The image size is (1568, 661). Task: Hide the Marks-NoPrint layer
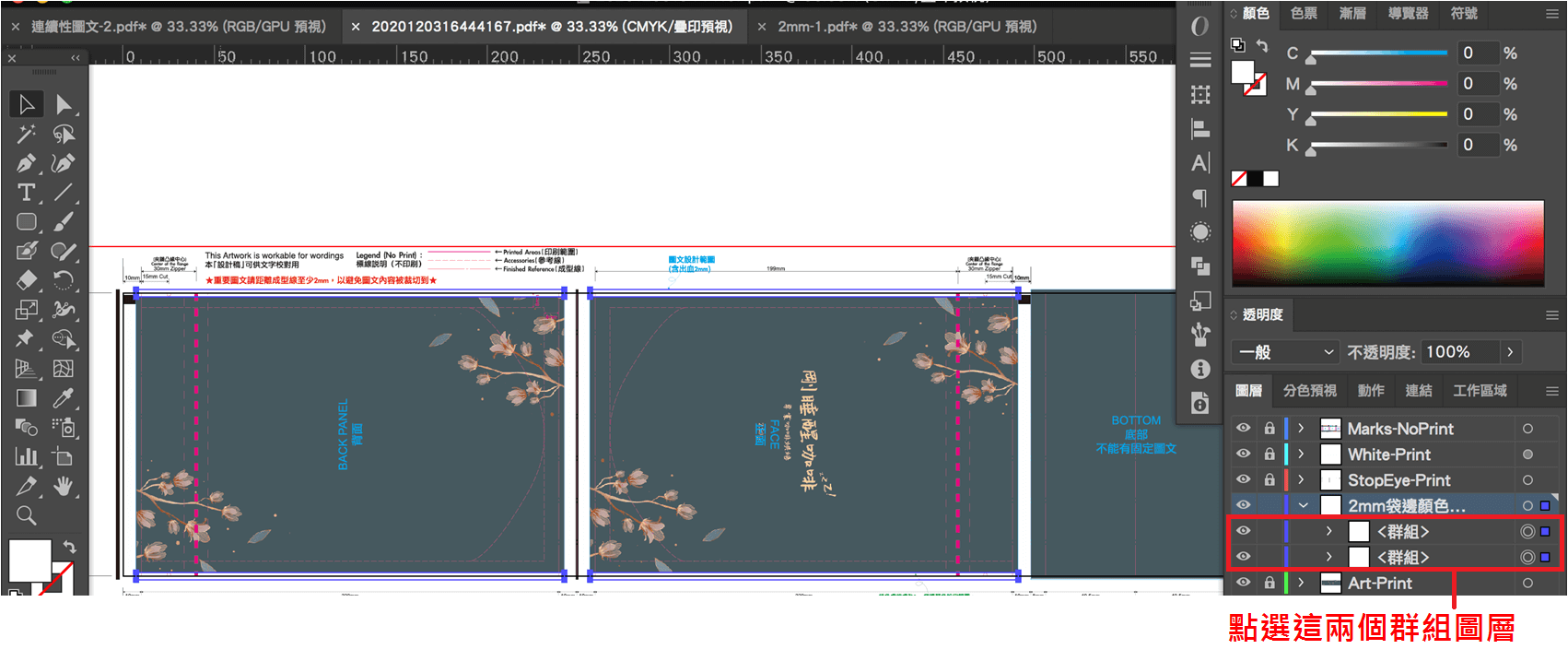point(1243,429)
